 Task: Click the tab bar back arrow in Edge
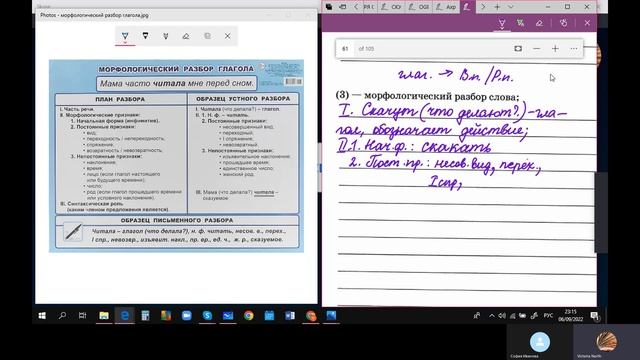point(356,7)
